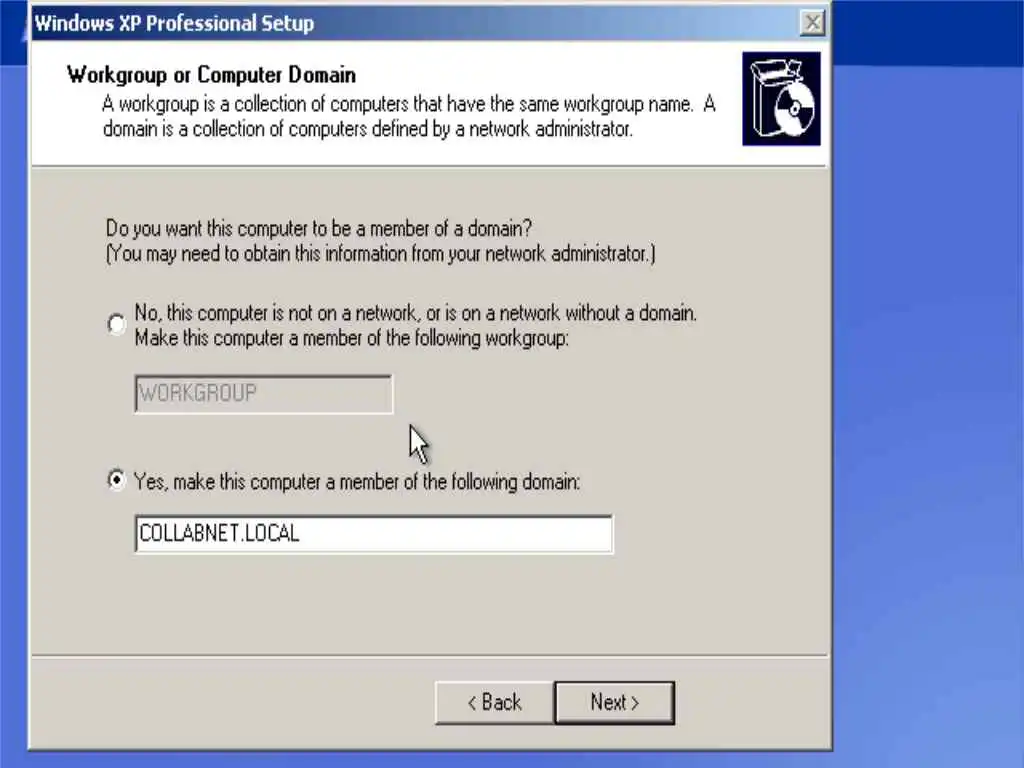The height and width of the screenshot is (768, 1024).
Task: Select the join domain radio option
Action: pos(116,481)
